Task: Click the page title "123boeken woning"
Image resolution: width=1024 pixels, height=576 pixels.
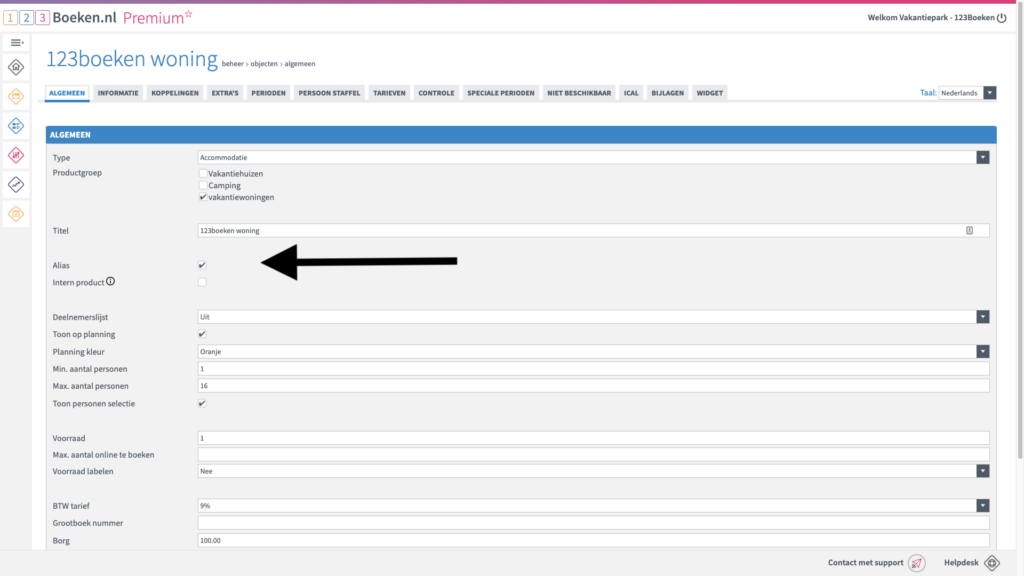Action: point(132,59)
